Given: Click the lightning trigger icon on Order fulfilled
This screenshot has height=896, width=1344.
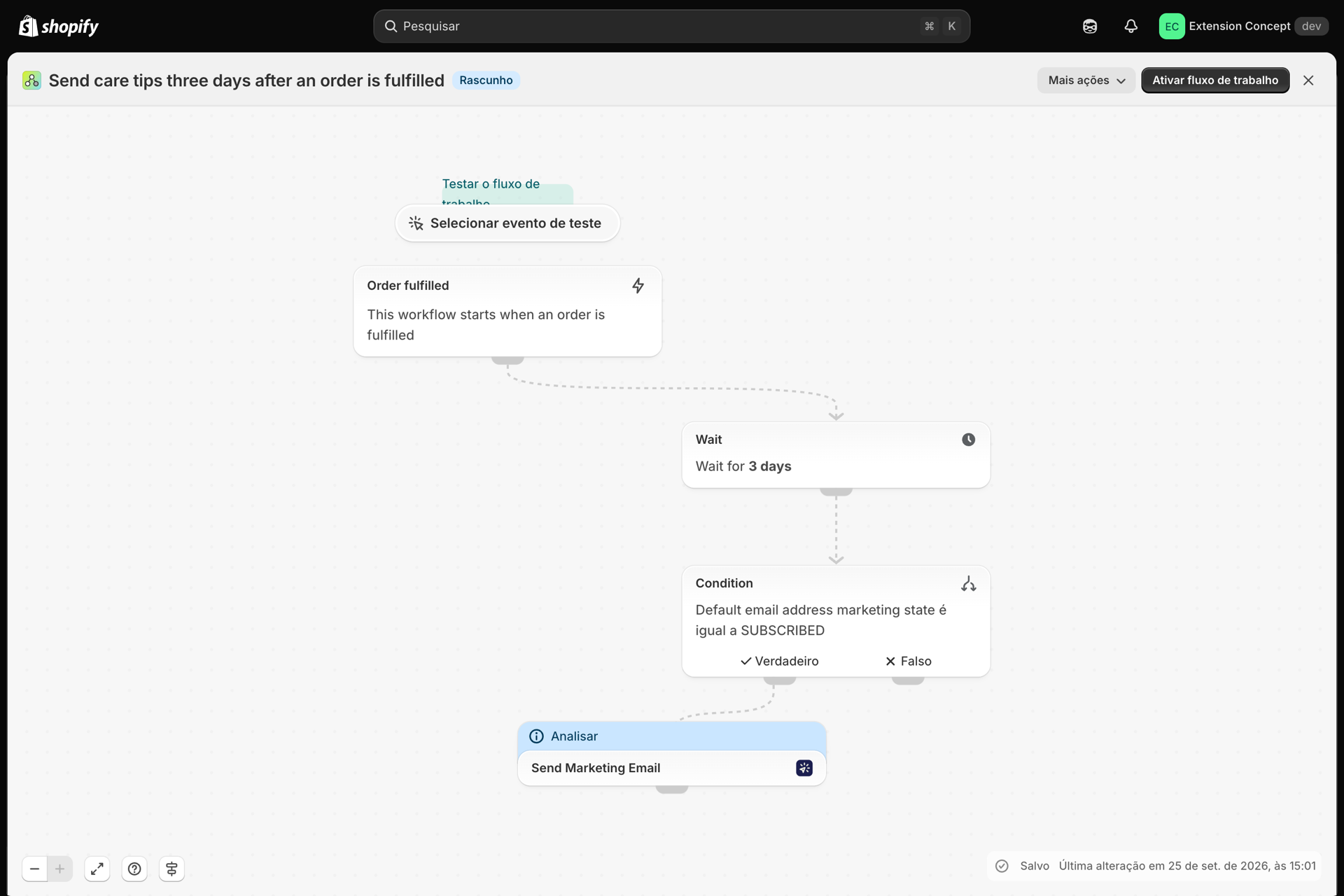Looking at the screenshot, I should (x=638, y=286).
